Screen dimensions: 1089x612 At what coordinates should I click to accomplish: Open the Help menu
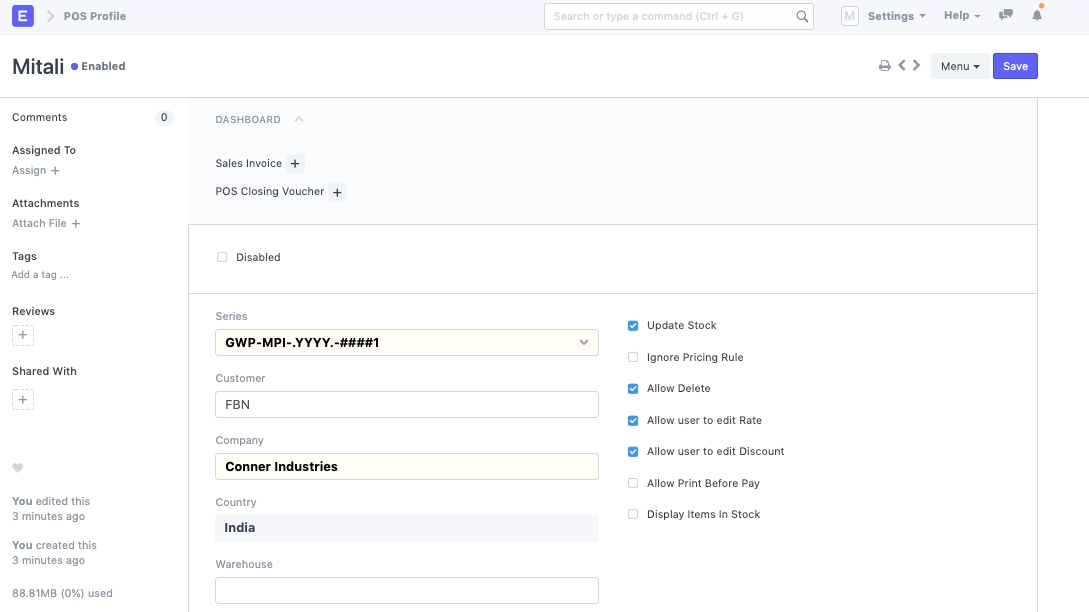point(961,16)
